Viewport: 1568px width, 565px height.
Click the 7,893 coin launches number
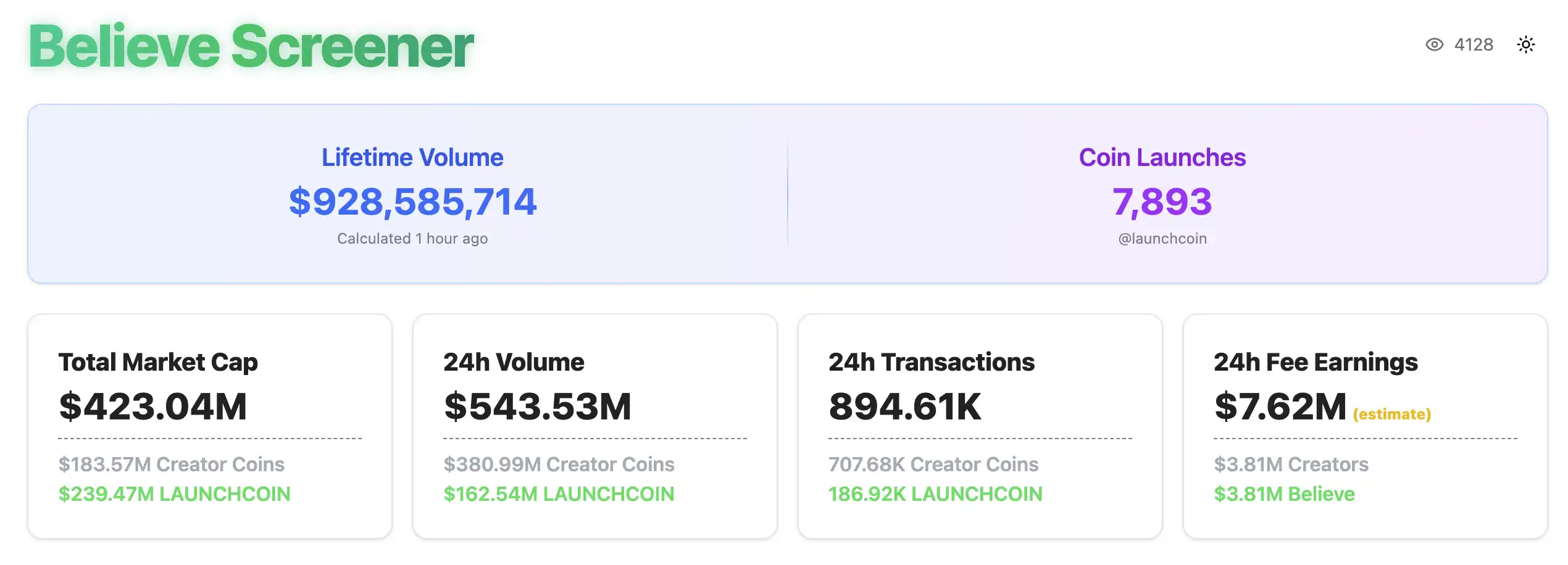(x=1162, y=201)
